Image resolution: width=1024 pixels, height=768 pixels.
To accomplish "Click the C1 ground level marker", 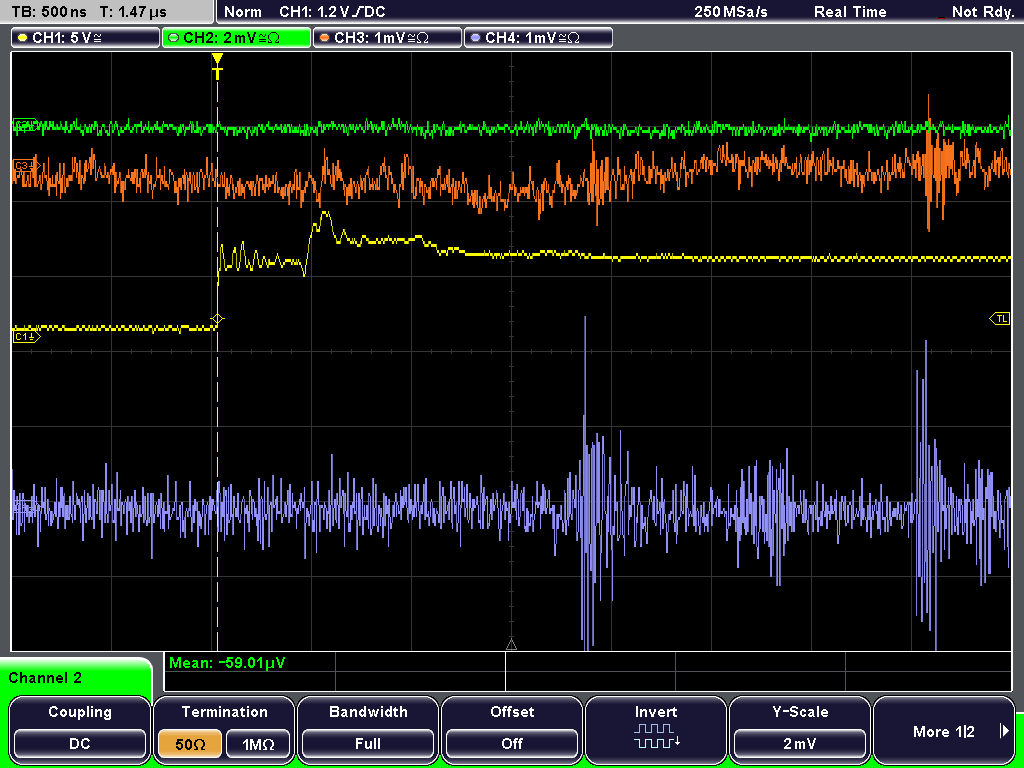I will [26, 336].
